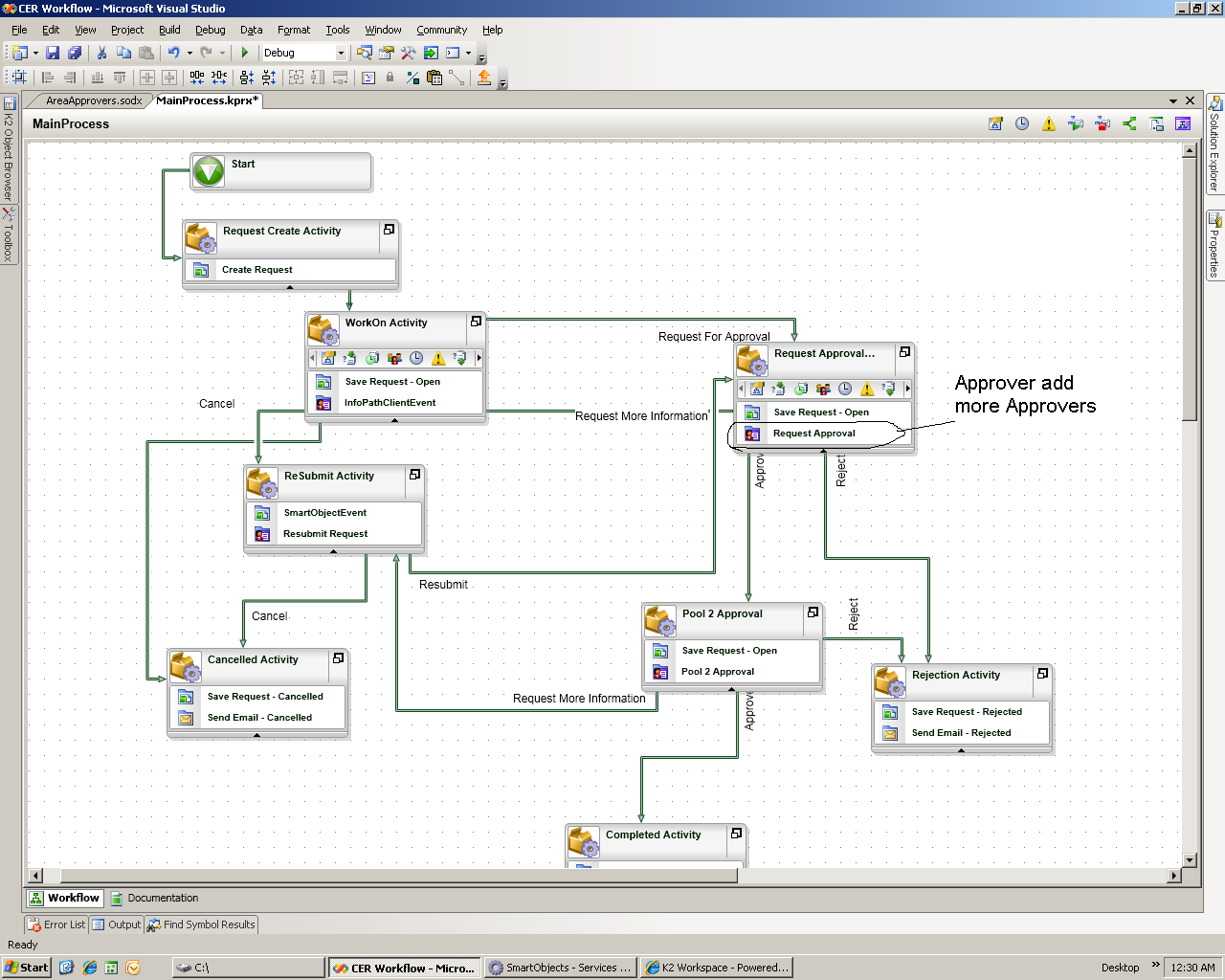Open the Community menu
The width and height of the screenshot is (1225, 980).
tap(441, 30)
